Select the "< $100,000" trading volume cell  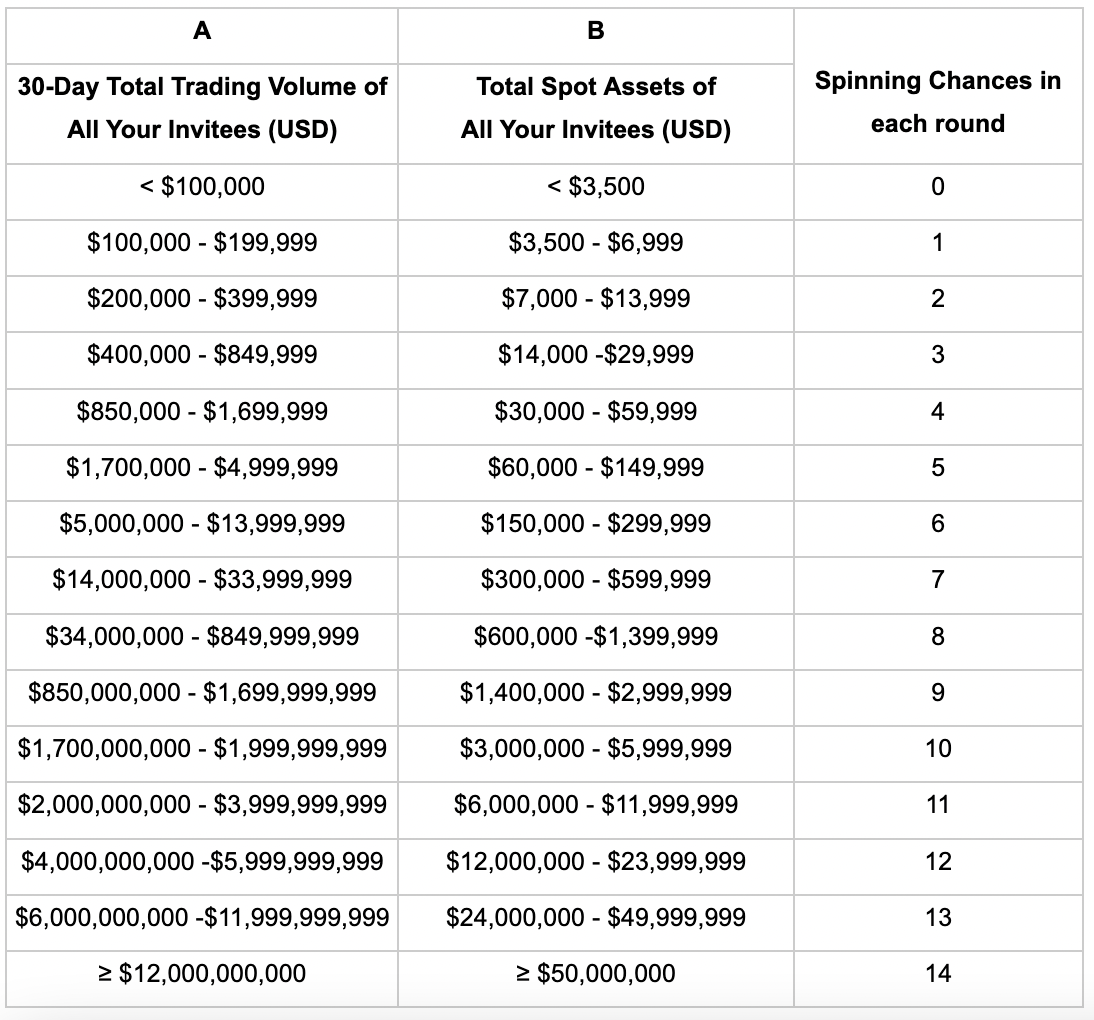[202, 186]
